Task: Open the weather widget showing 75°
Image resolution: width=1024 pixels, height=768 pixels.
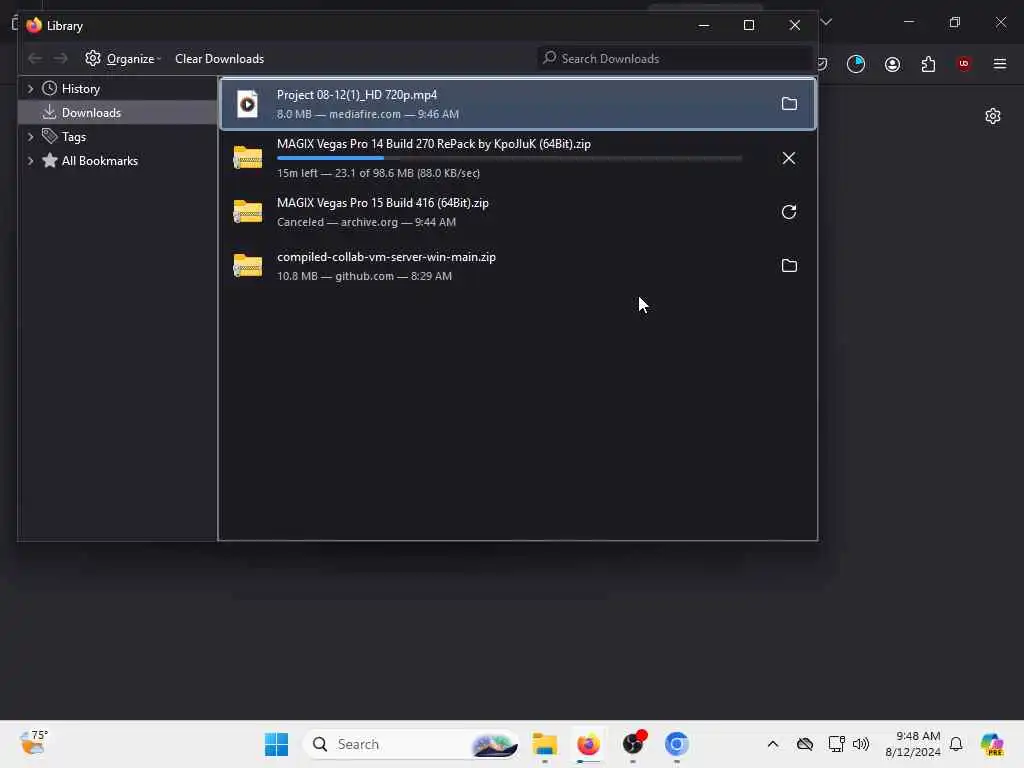Action: point(34,743)
